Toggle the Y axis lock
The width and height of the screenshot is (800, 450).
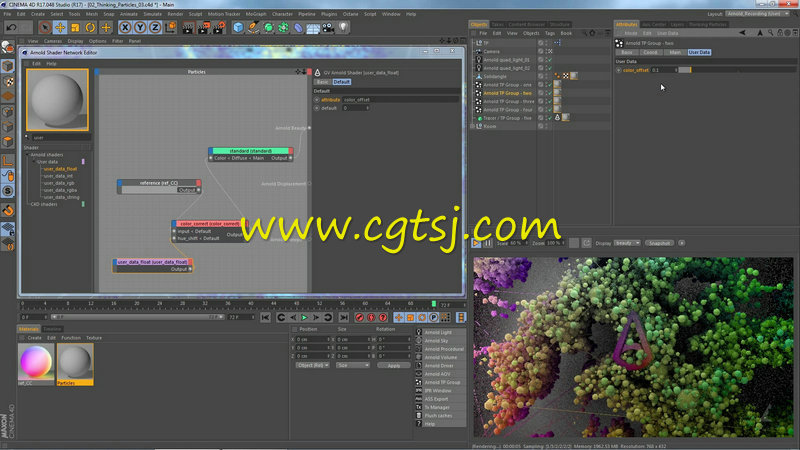click(140, 27)
